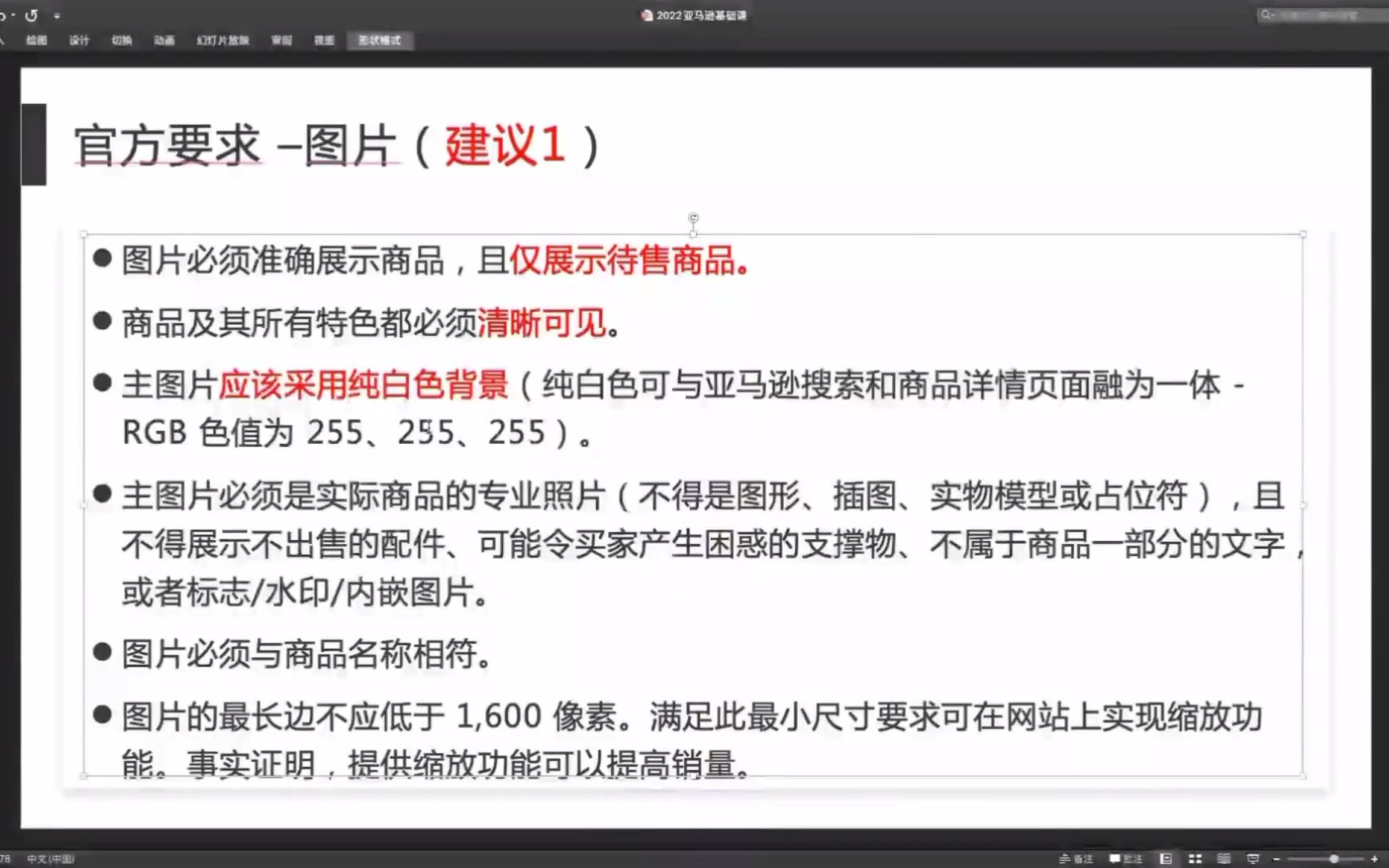
Task: Switch to the 动画 (Animations) tab
Action: point(164,40)
